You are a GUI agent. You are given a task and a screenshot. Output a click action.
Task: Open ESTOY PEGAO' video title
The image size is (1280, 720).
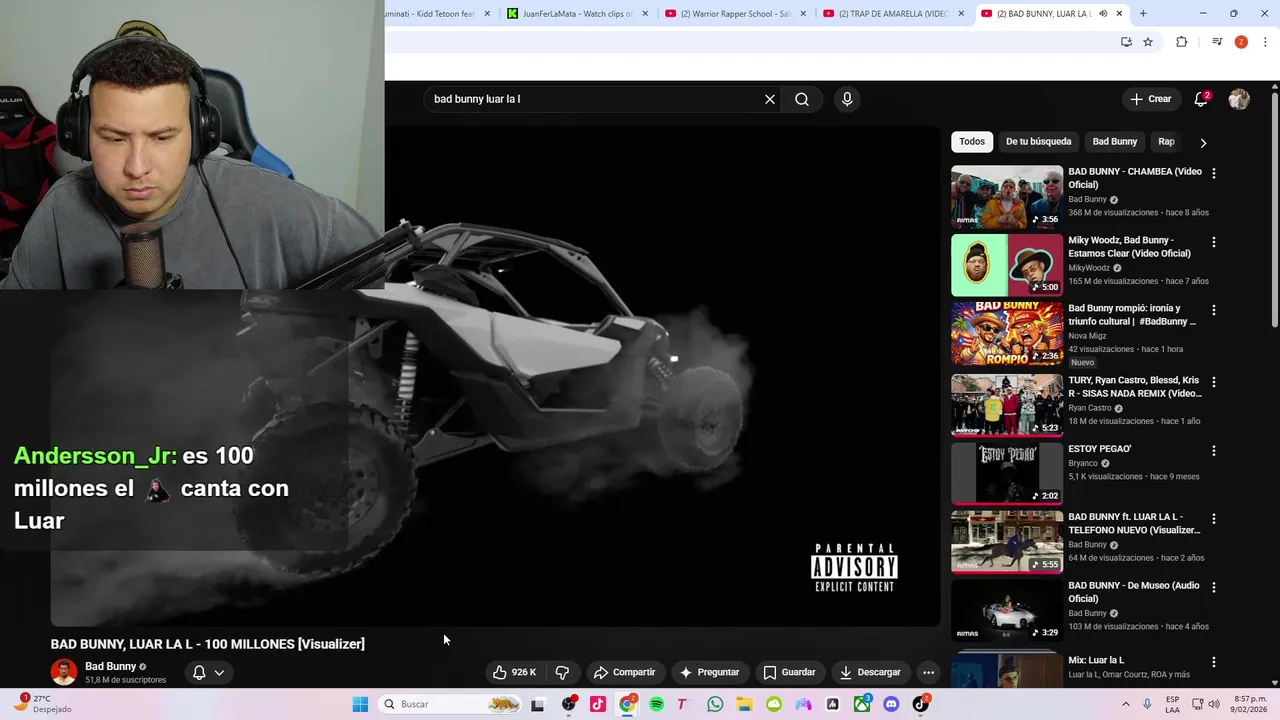[x=1099, y=449]
